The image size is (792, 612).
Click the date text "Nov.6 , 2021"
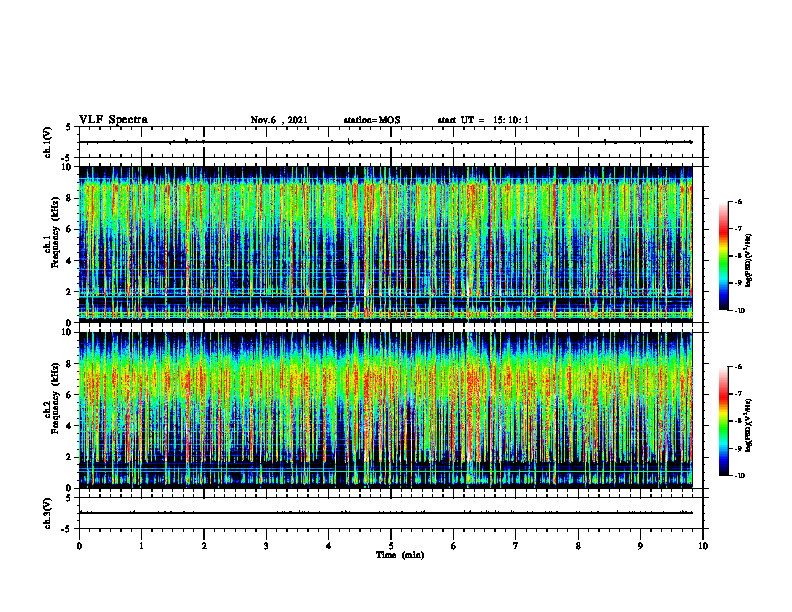pos(279,120)
